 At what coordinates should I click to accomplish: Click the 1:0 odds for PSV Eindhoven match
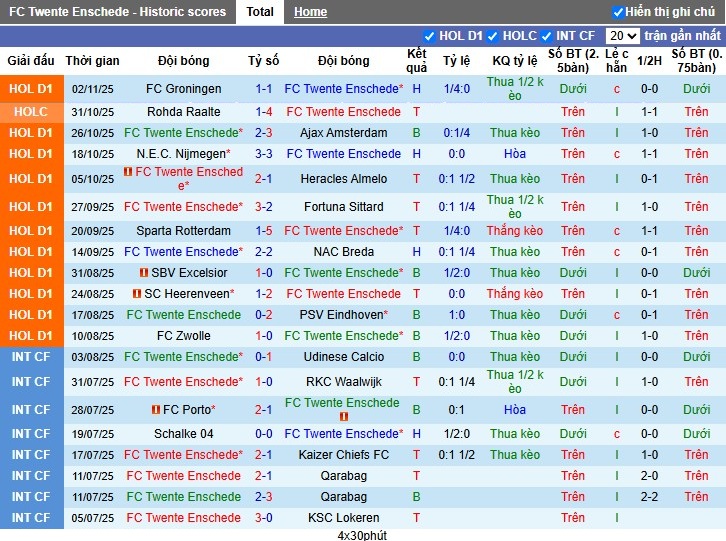pos(457,315)
